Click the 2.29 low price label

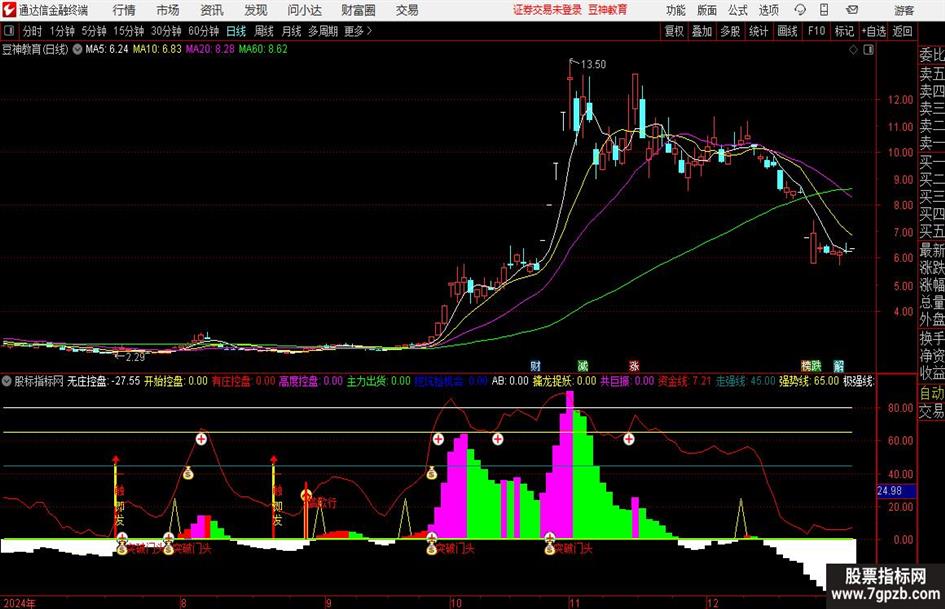point(135,357)
